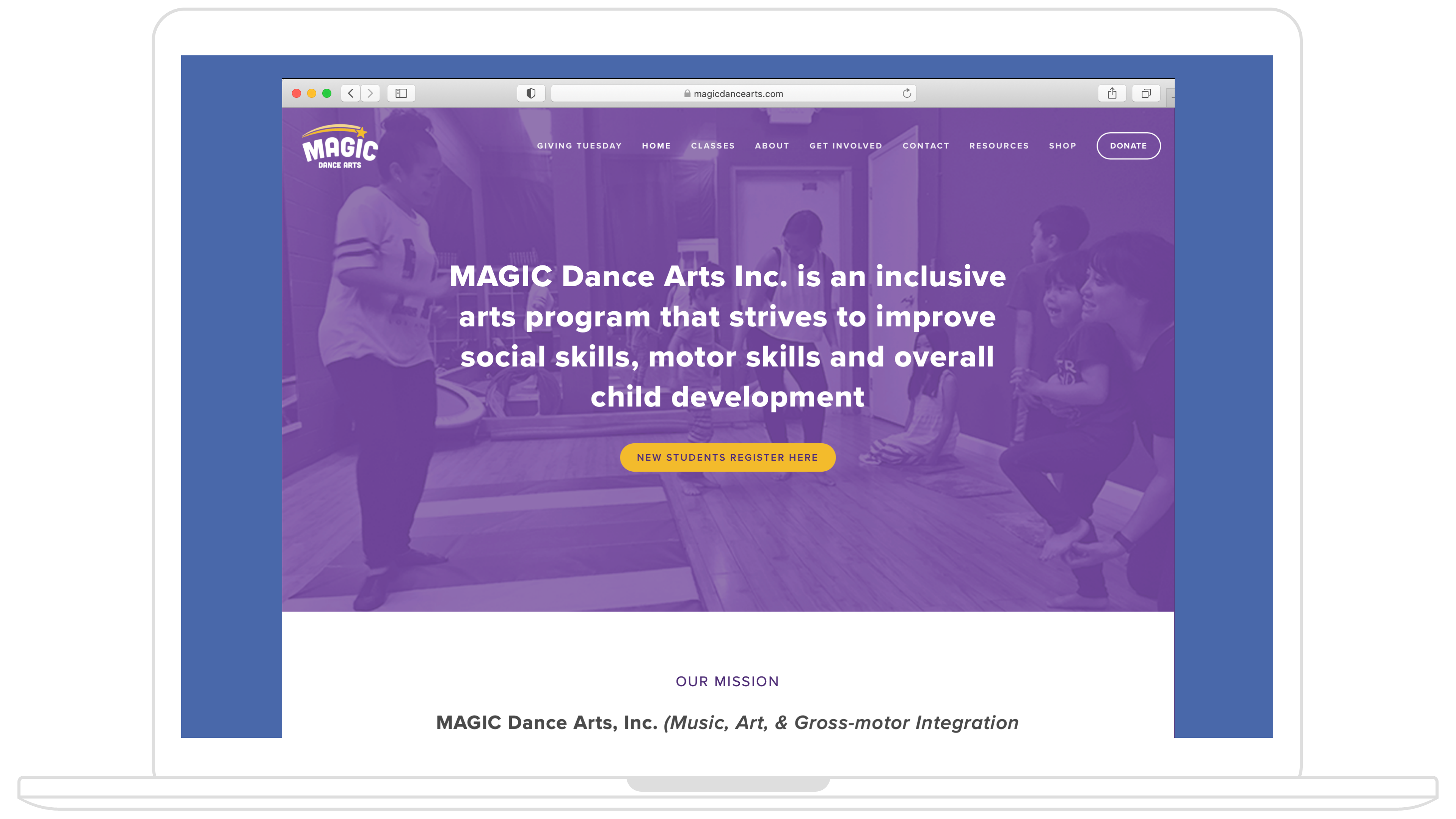Maximize the window with the green button
This screenshot has height=819, width=1456.
pyautogui.click(x=327, y=93)
